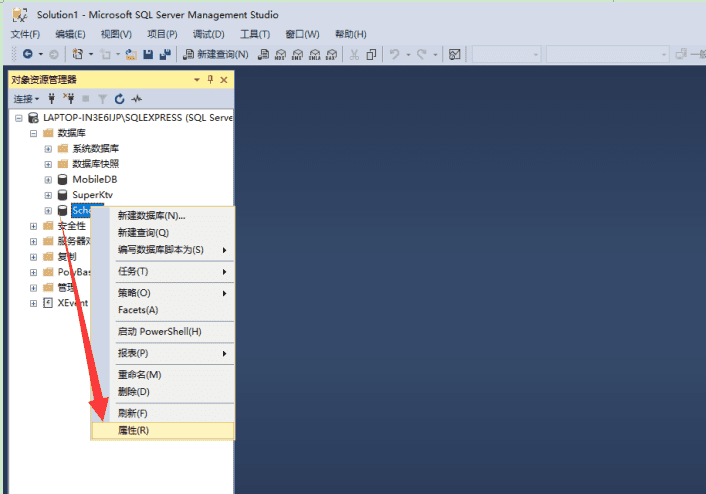706x494 pixels.
Task: Select the 系统数据库 folder
Action: tap(95, 149)
